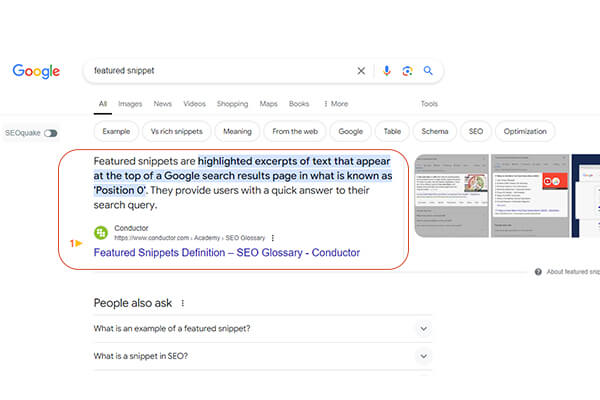
Task: Select the Vs rich snippets chip
Action: point(176,131)
